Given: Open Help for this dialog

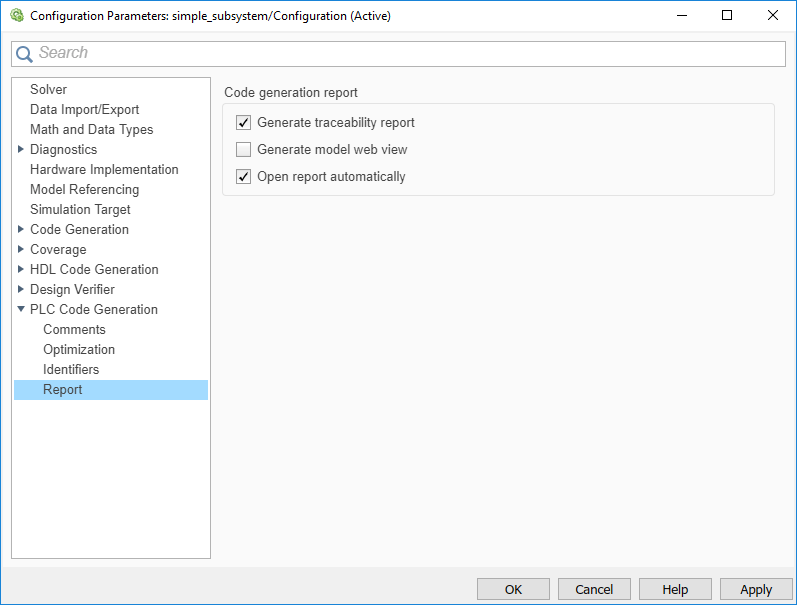Looking at the screenshot, I should [675, 589].
